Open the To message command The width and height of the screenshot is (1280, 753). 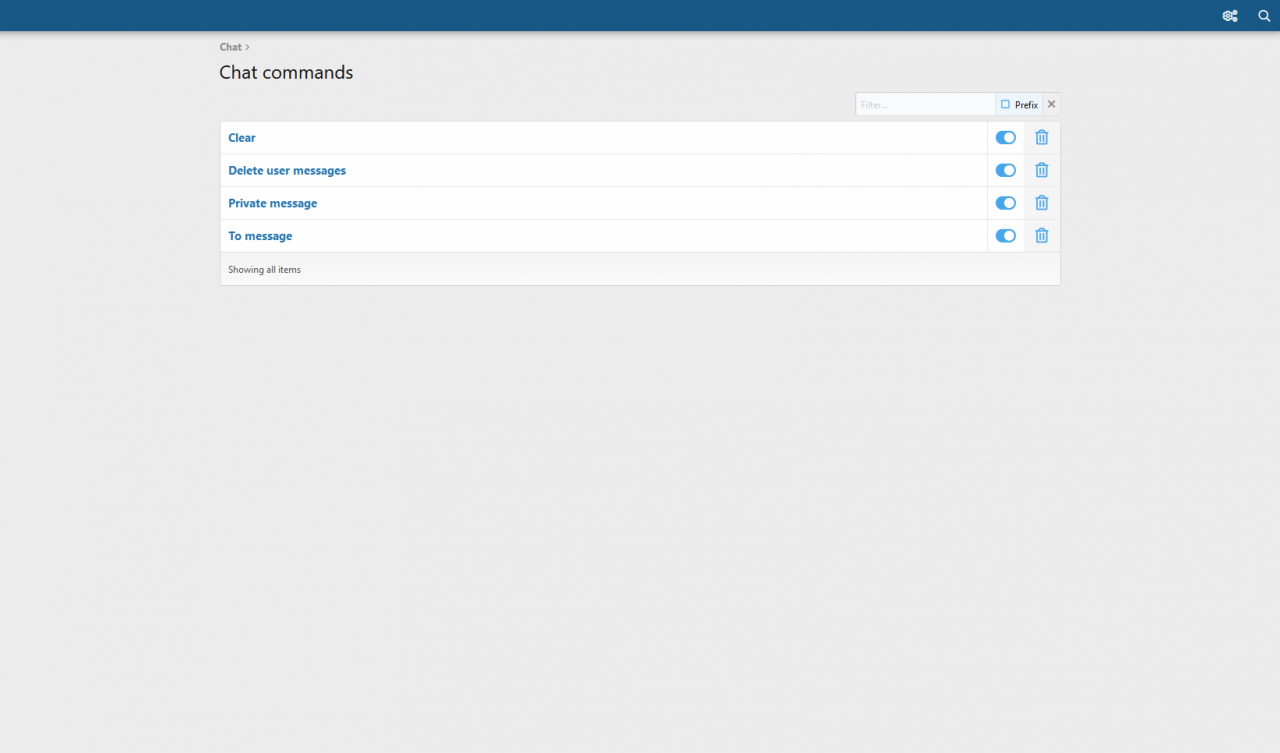point(260,236)
